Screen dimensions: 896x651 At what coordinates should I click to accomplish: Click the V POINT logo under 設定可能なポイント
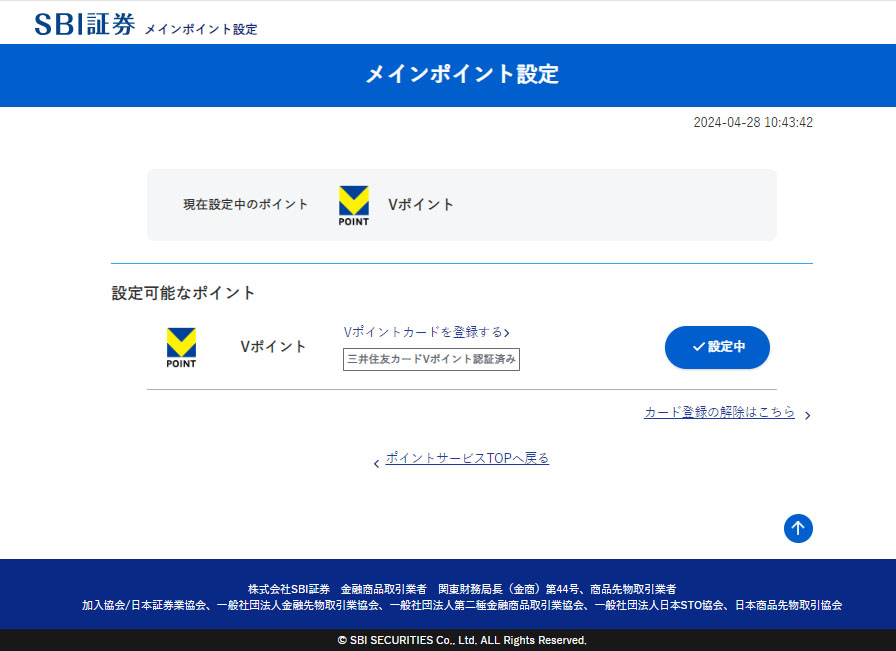[x=181, y=347]
